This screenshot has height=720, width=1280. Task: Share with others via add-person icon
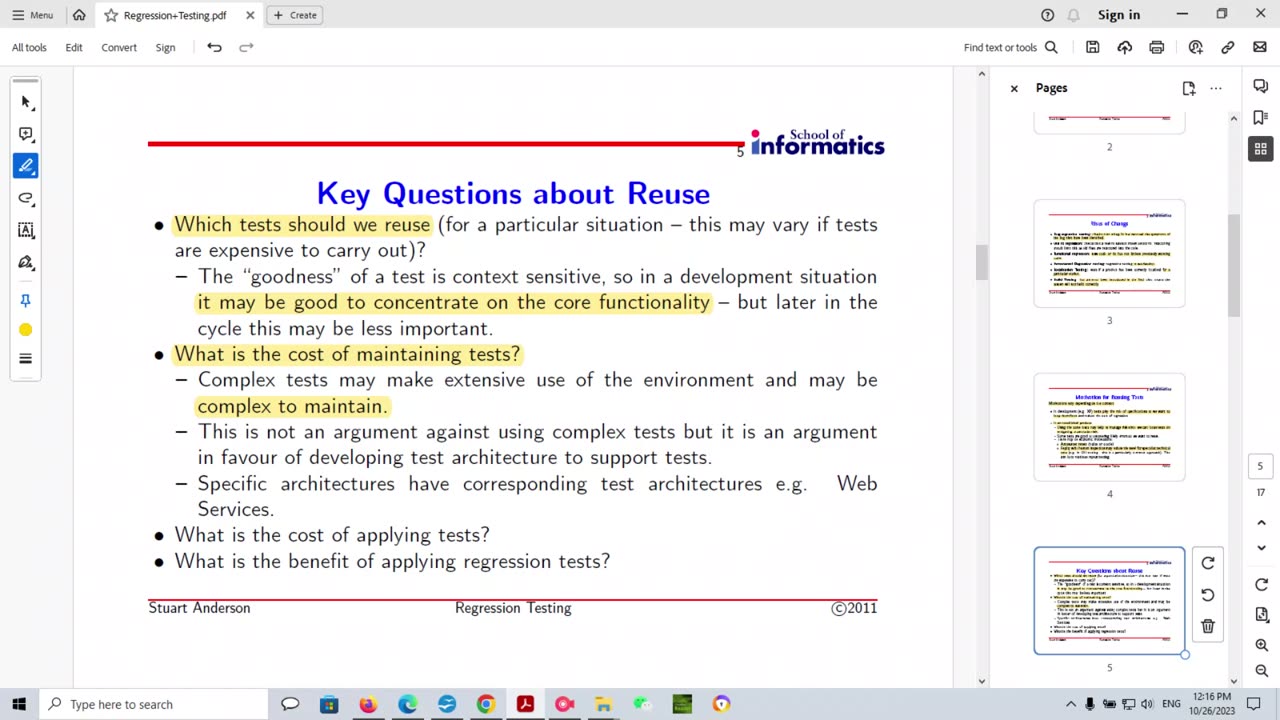1195,47
